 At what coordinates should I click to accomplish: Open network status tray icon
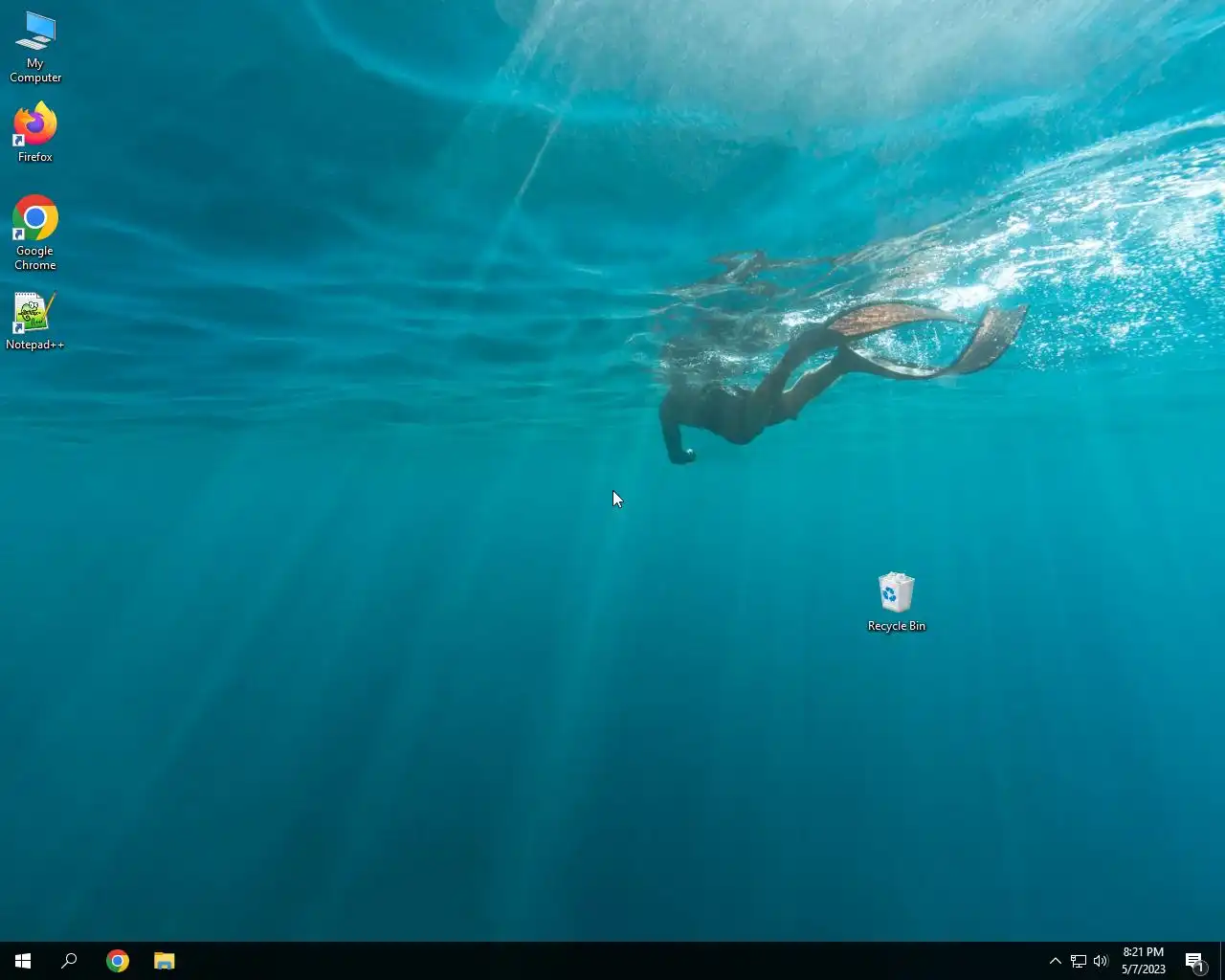click(1079, 961)
